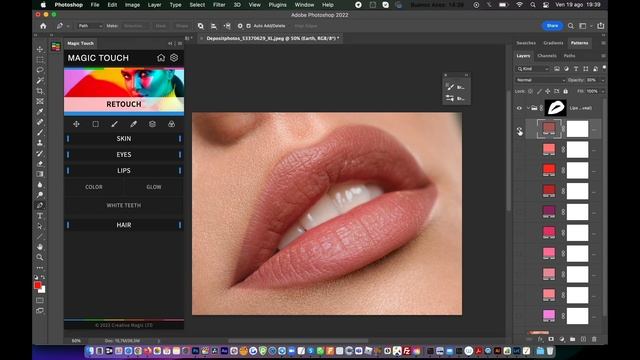Select the Hand tool

coord(40,247)
